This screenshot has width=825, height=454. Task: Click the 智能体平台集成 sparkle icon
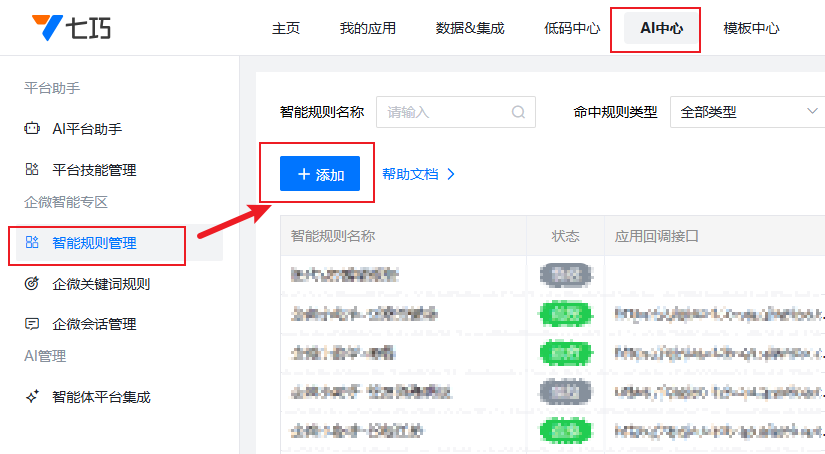[x=32, y=397]
